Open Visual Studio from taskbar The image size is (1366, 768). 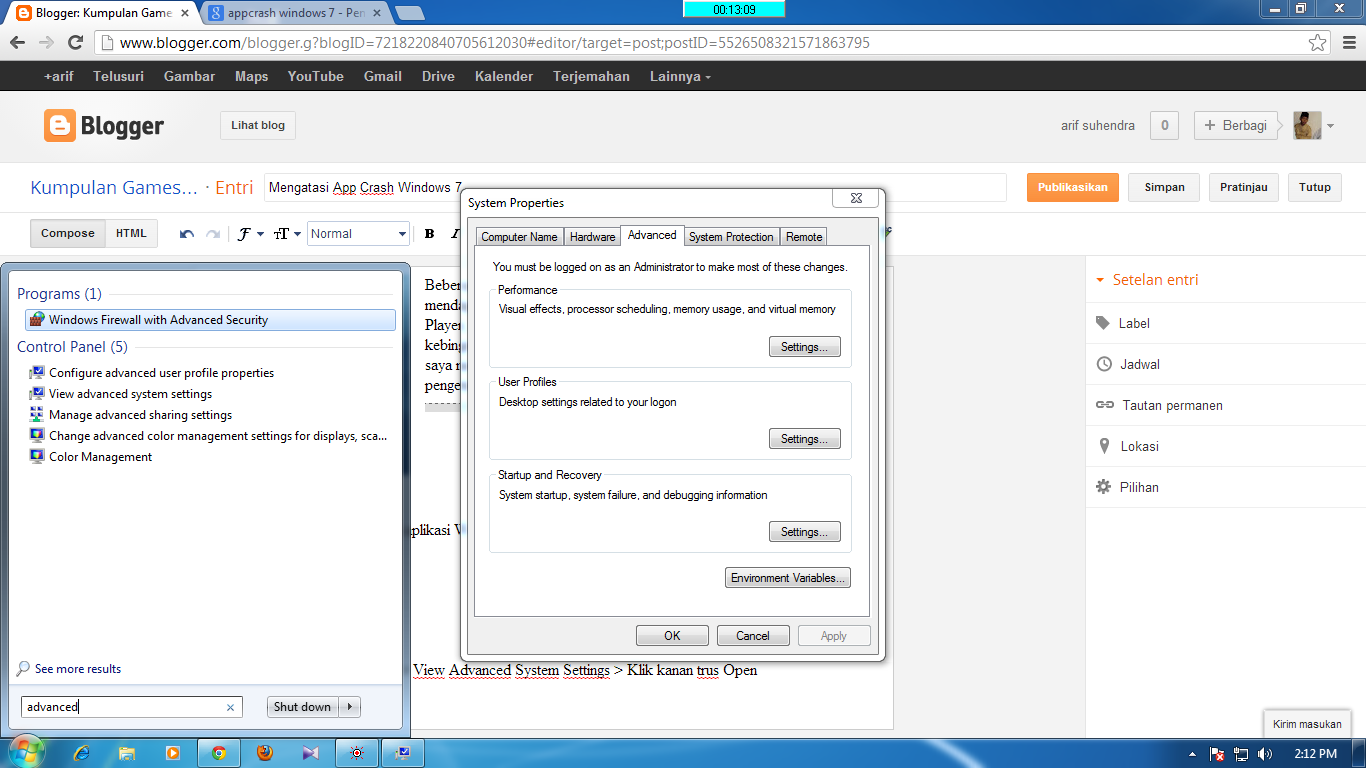pos(310,753)
